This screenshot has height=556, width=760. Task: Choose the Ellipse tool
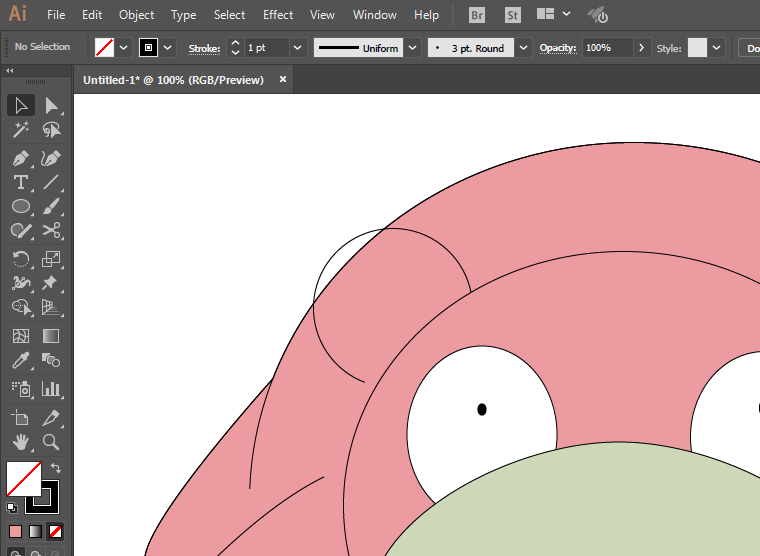click(x=20, y=206)
